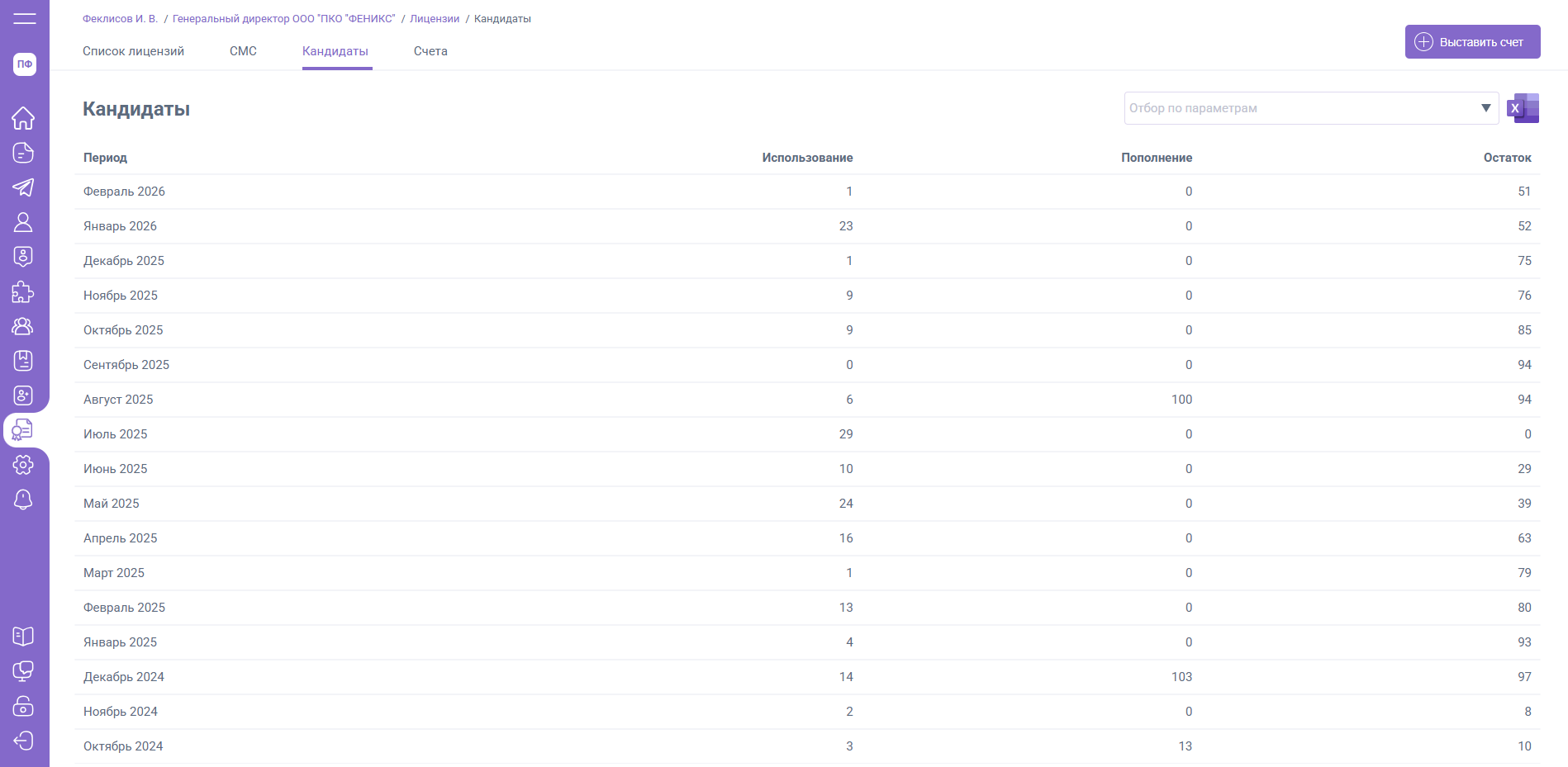Open the single user profile icon
Screen dimensions: 1568x767
(x=23, y=222)
